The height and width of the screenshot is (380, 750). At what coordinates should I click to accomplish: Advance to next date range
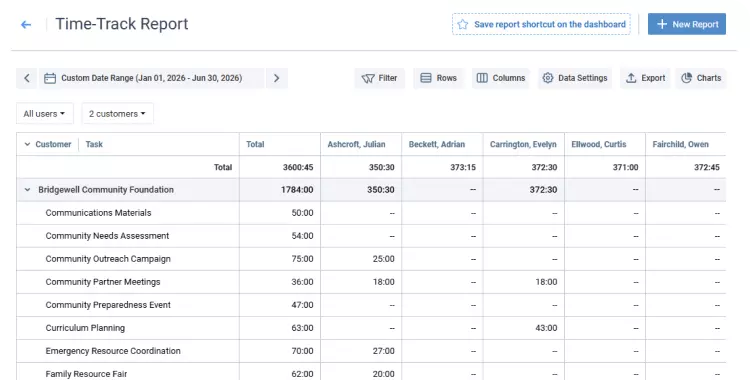click(x=276, y=78)
